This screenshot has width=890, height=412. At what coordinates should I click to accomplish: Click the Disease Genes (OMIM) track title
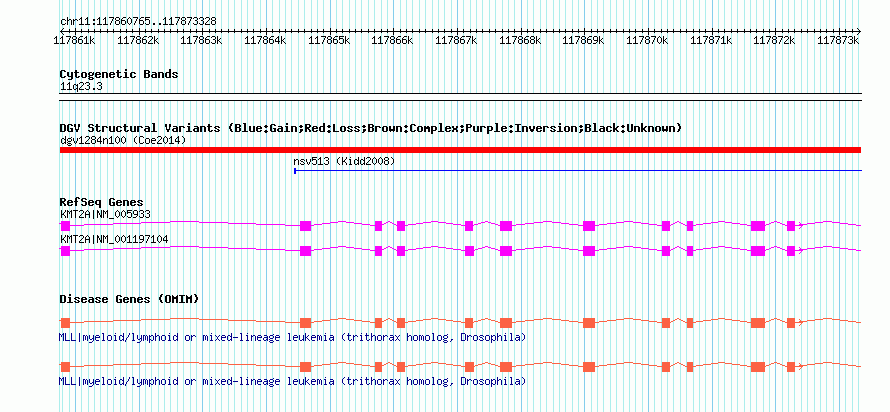point(129,299)
